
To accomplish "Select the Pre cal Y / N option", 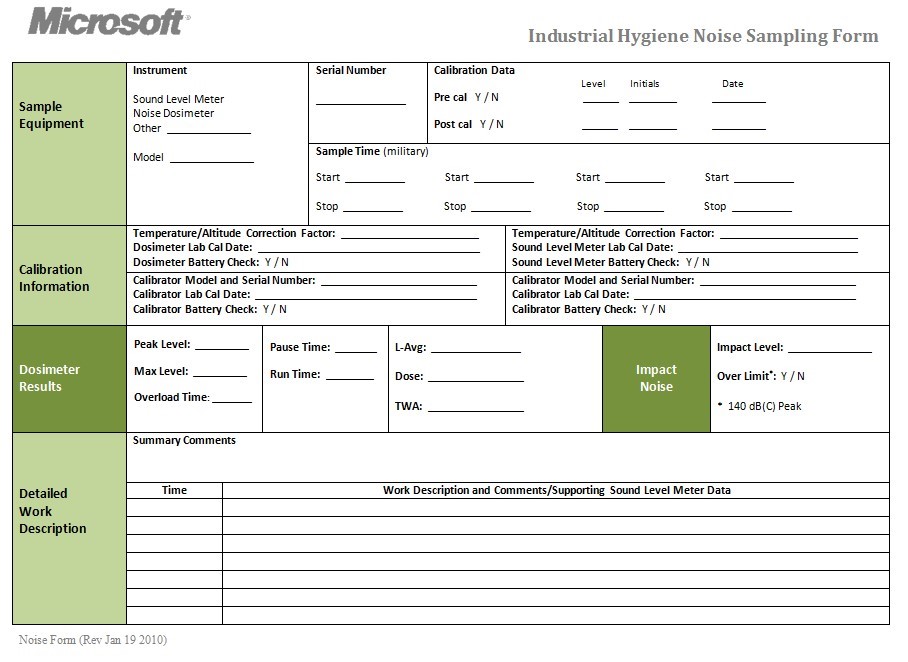I will click(486, 97).
